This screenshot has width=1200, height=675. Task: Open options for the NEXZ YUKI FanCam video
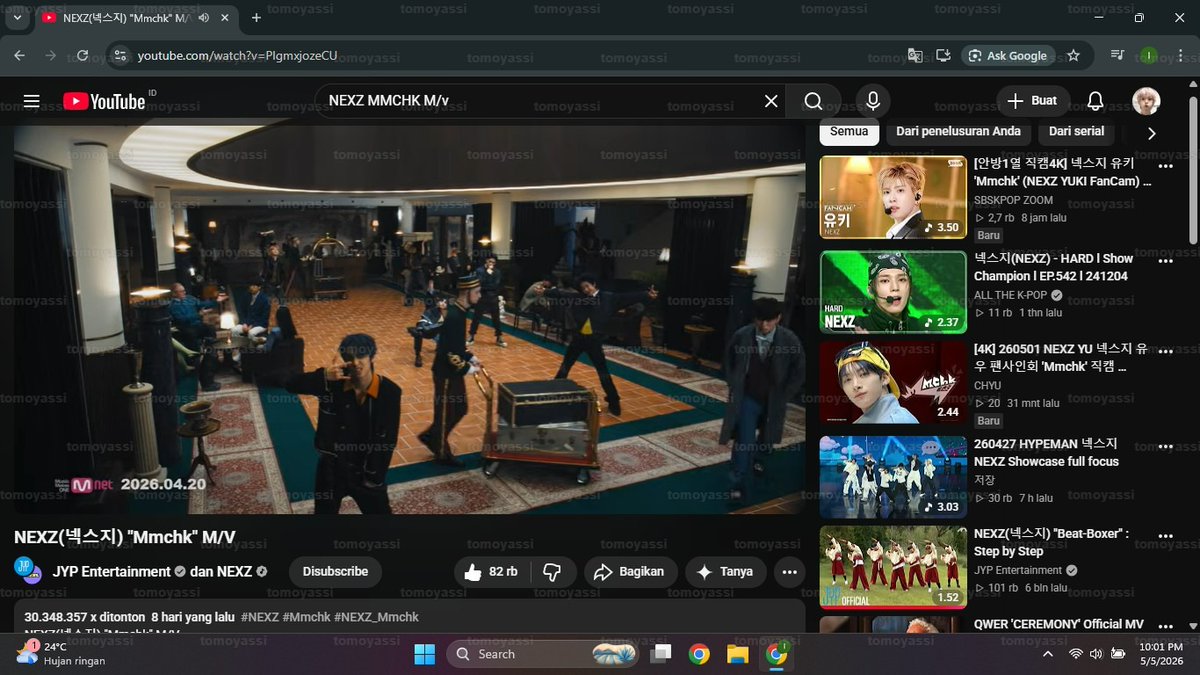coord(1166,164)
